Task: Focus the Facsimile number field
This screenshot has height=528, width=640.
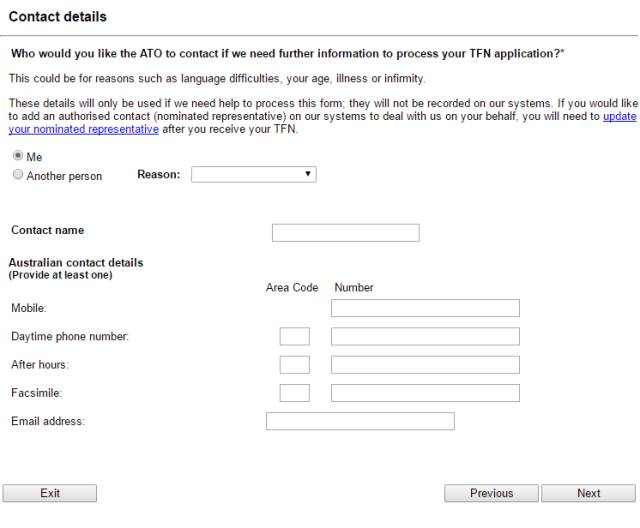Action: pos(425,393)
